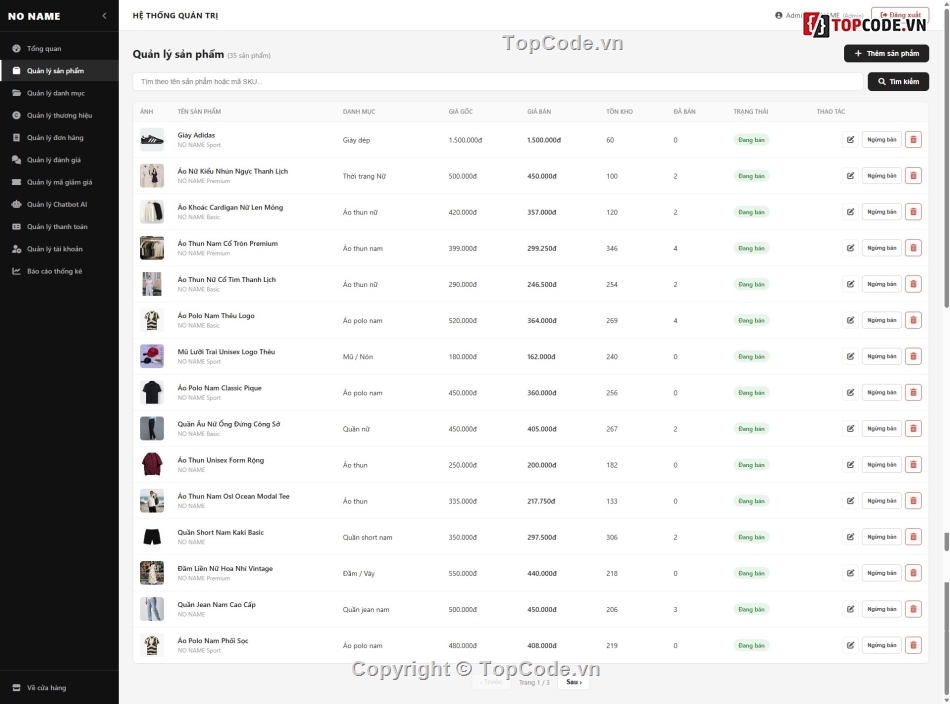Click the Đăng xuất logout button

pyautogui.click(x=900, y=15)
